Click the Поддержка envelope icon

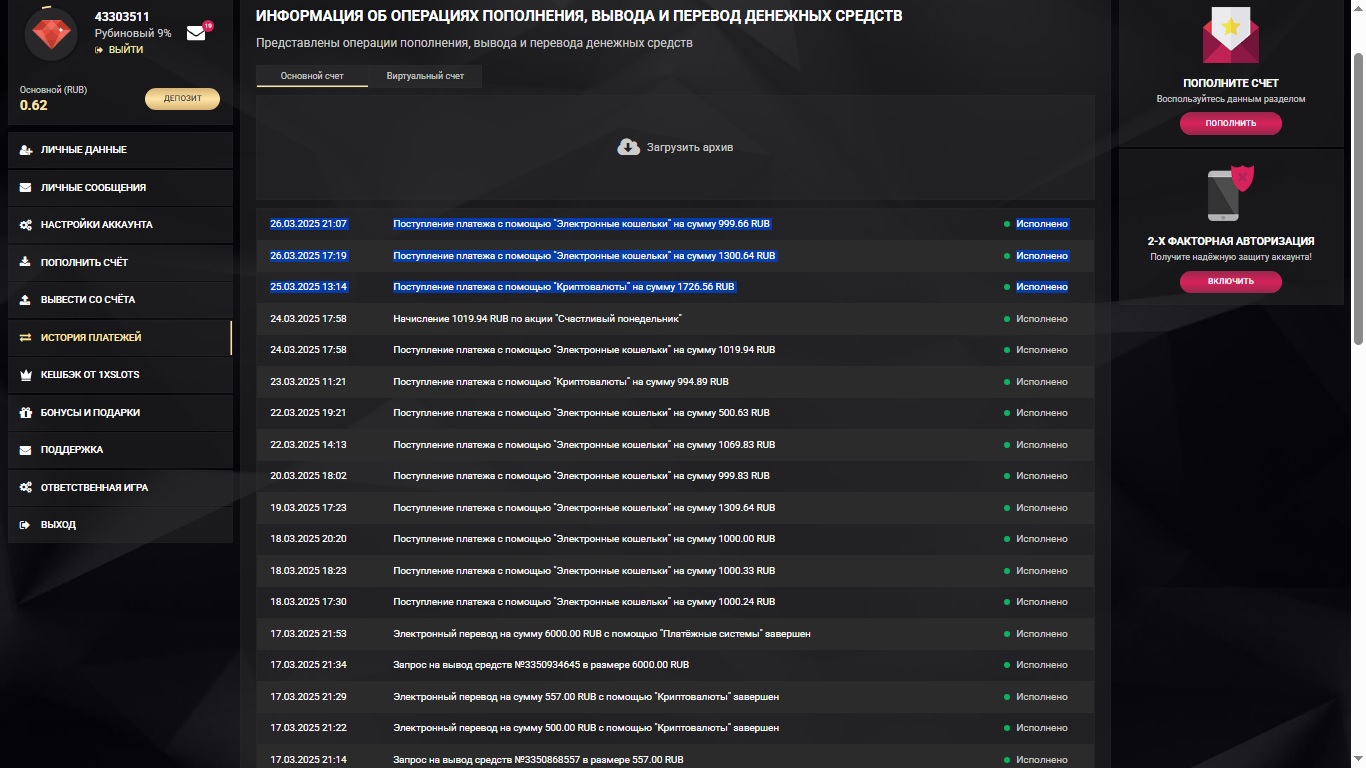point(25,450)
